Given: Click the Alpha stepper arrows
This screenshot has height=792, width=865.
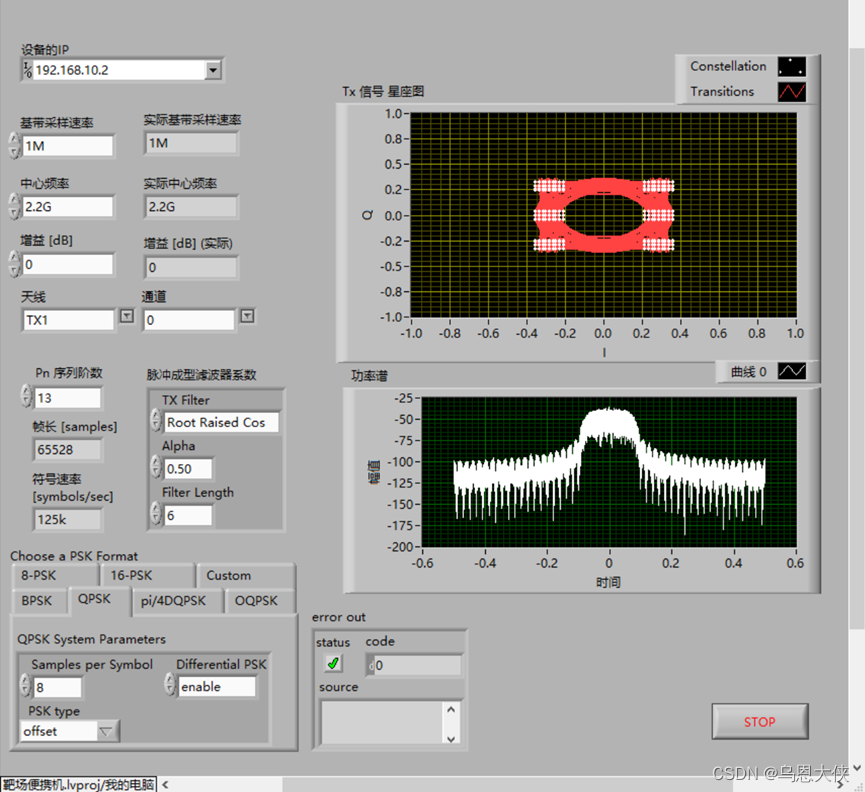Looking at the screenshot, I should click(x=156, y=468).
